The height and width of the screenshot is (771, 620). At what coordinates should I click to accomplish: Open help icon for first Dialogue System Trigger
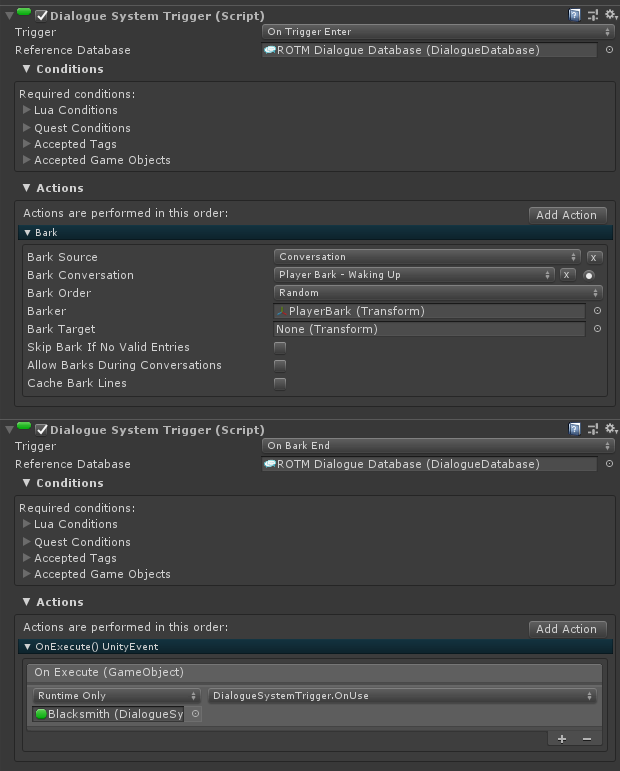pos(574,15)
